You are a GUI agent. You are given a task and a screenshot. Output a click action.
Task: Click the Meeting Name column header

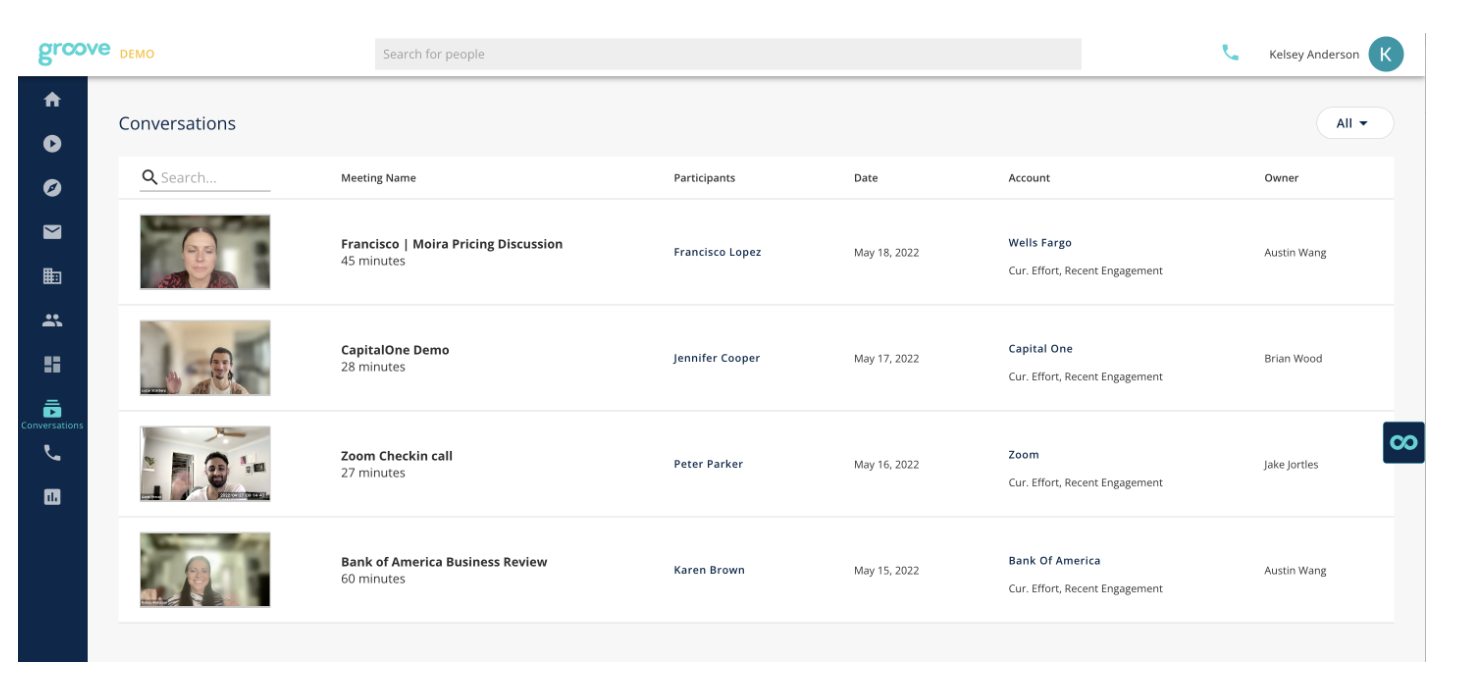(378, 178)
